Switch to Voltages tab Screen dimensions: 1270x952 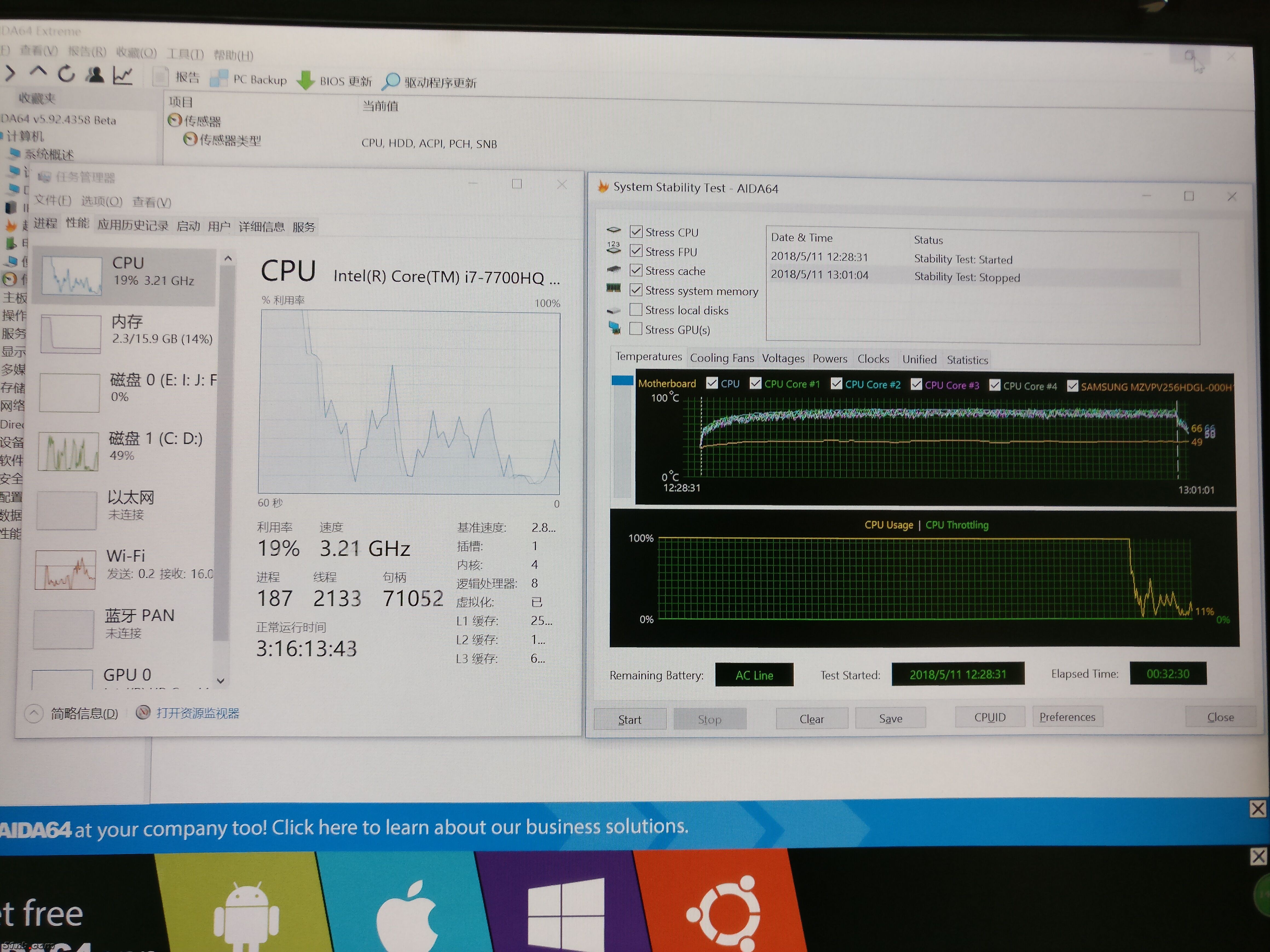[783, 358]
